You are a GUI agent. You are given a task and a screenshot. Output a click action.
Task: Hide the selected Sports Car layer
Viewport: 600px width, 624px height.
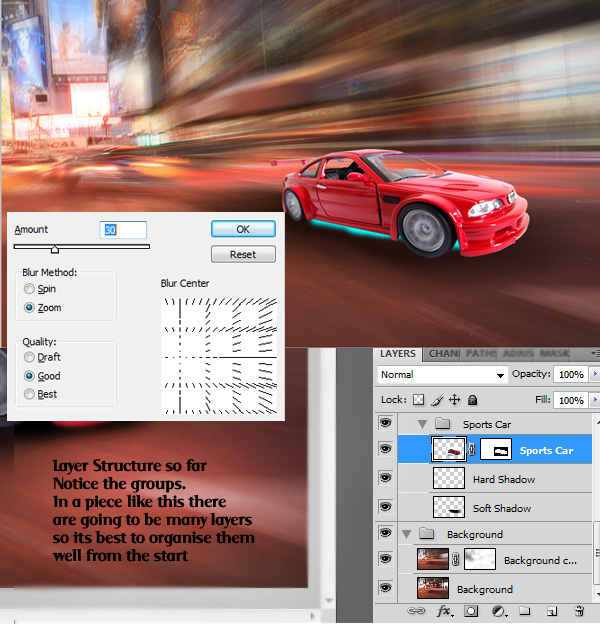(x=385, y=448)
